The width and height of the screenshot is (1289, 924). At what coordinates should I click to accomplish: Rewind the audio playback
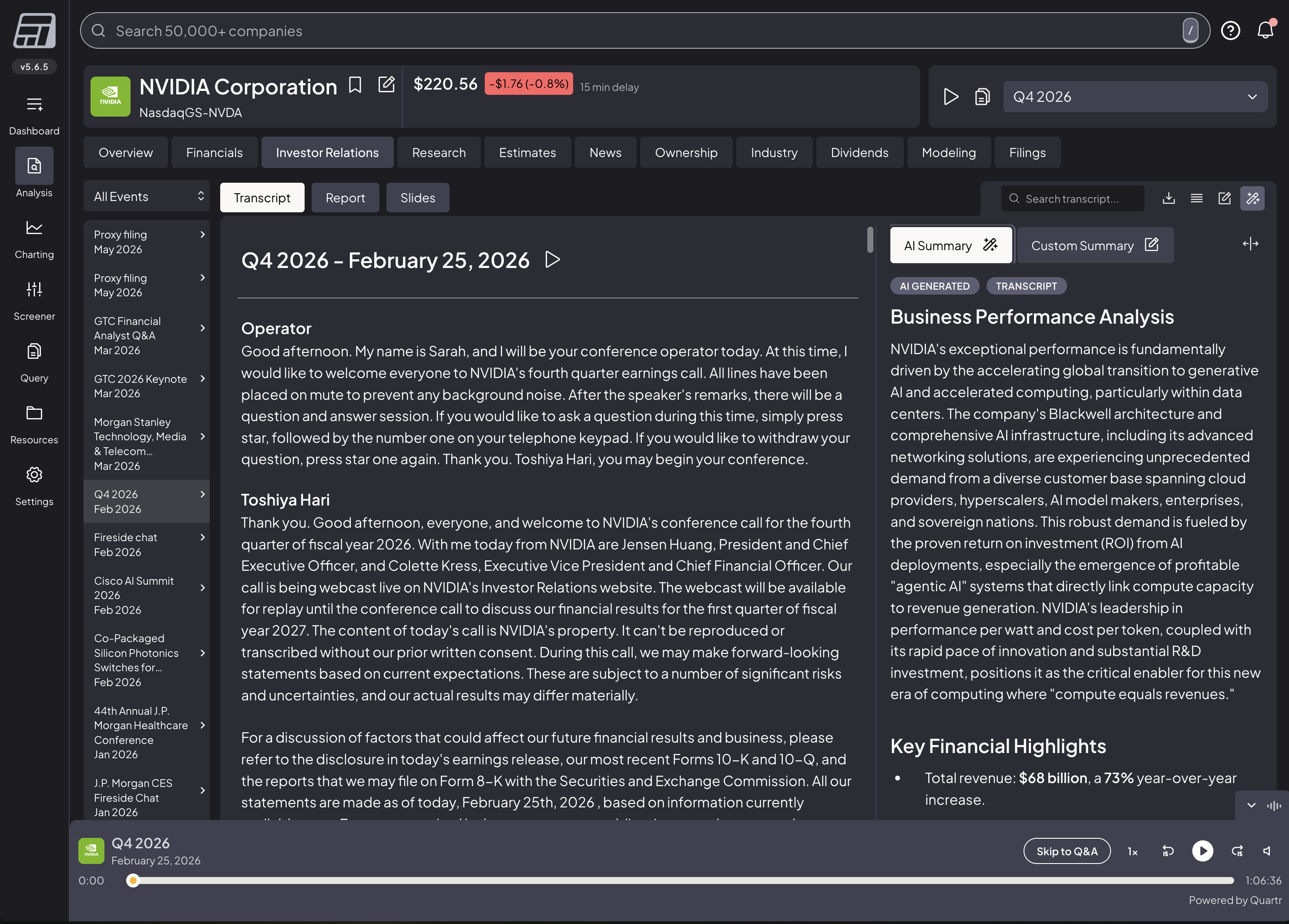coord(1168,850)
